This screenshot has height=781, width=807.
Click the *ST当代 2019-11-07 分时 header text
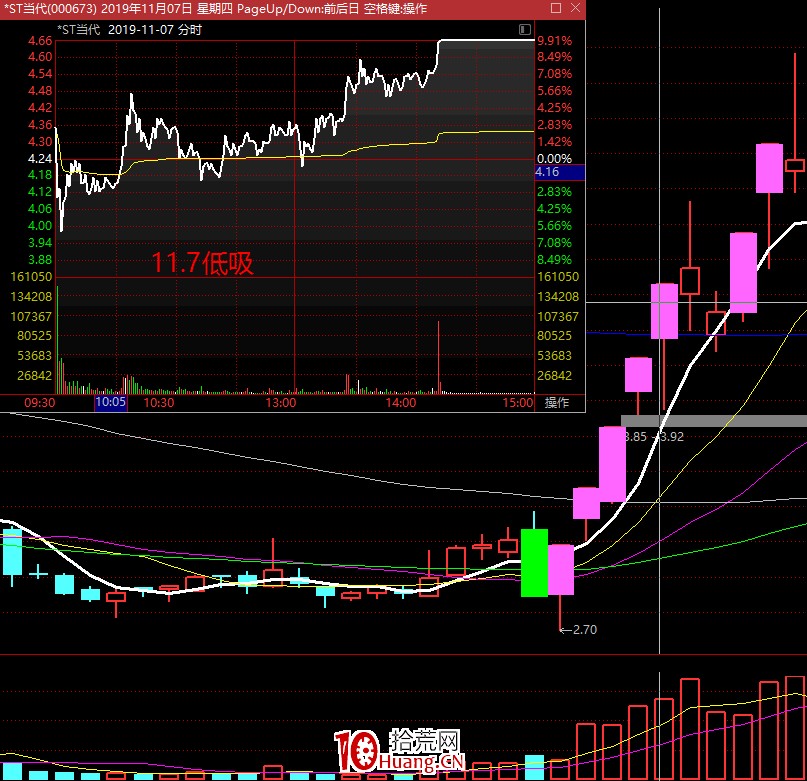pyautogui.click(x=129, y=30)
